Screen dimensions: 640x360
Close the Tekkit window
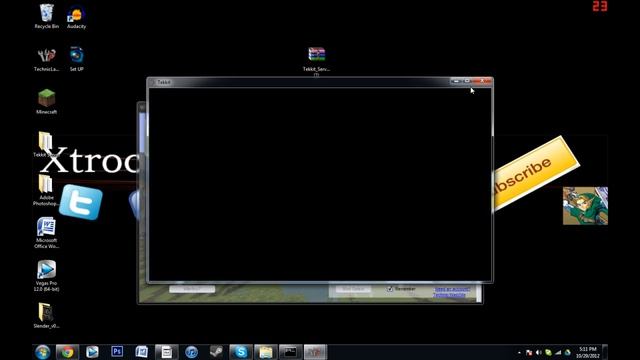point(482,81)
